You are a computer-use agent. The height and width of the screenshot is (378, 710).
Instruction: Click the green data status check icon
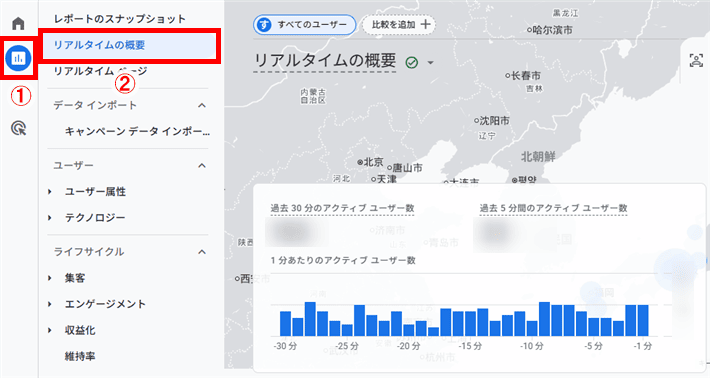[x=412, y=62]
